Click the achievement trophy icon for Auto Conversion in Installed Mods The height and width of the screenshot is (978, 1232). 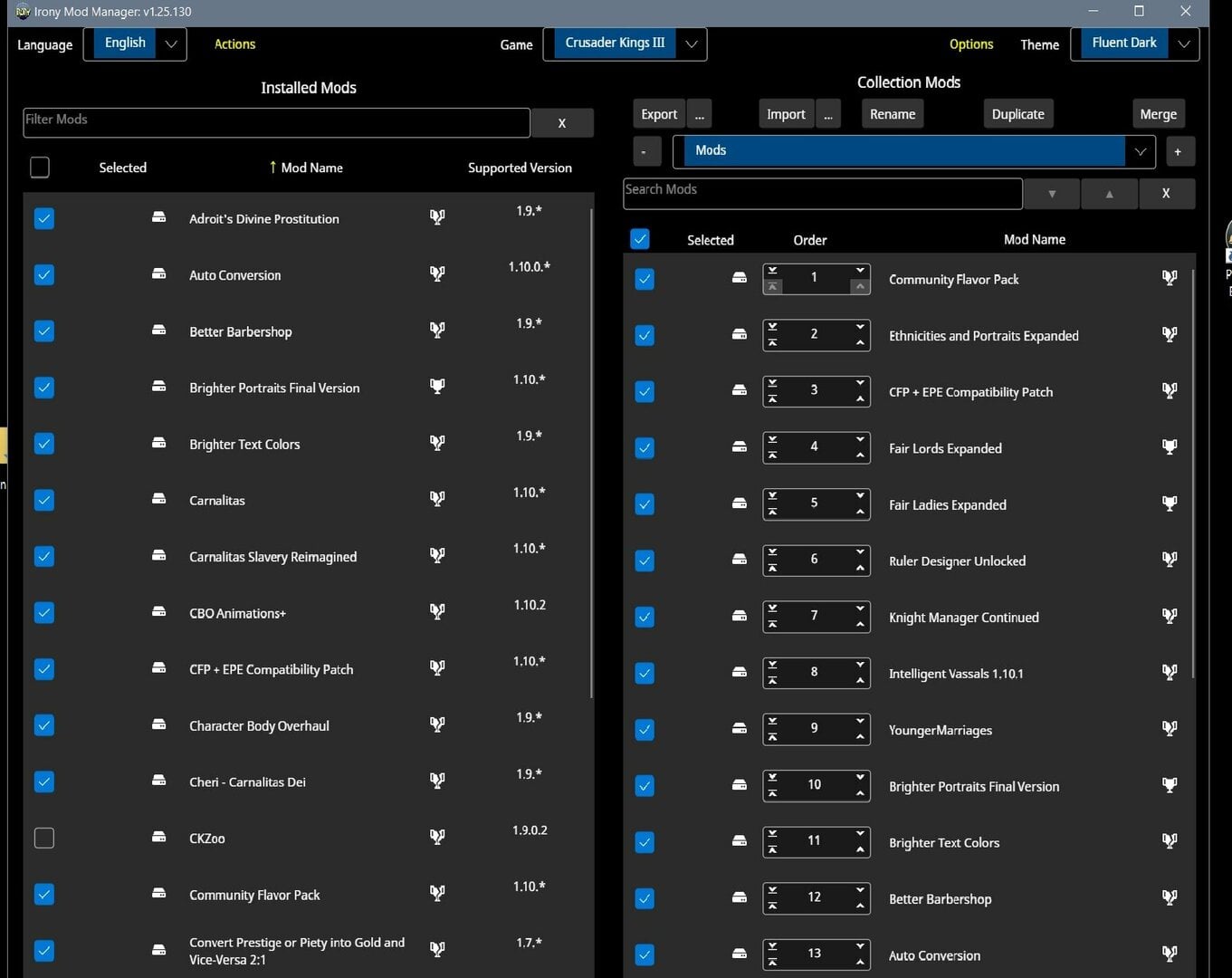(437, 273)
